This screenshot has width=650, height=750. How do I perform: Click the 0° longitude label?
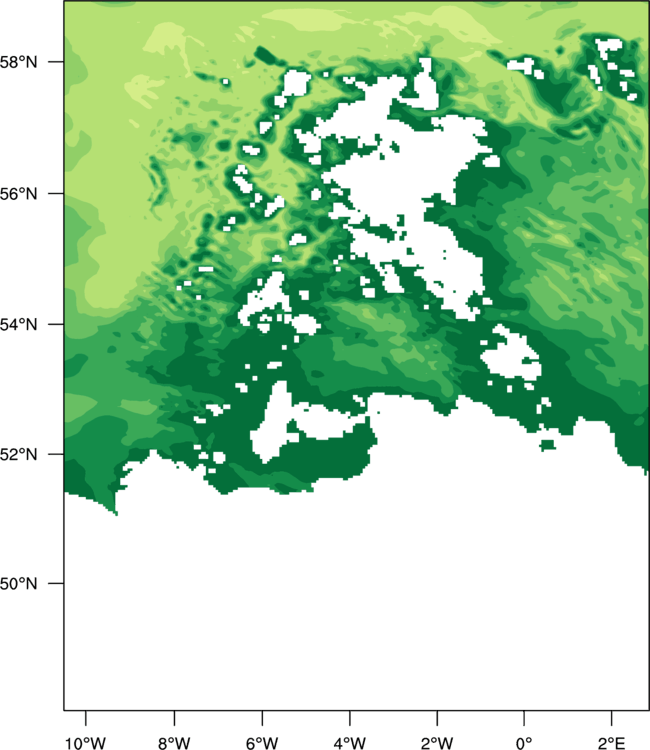pos(524,743)
